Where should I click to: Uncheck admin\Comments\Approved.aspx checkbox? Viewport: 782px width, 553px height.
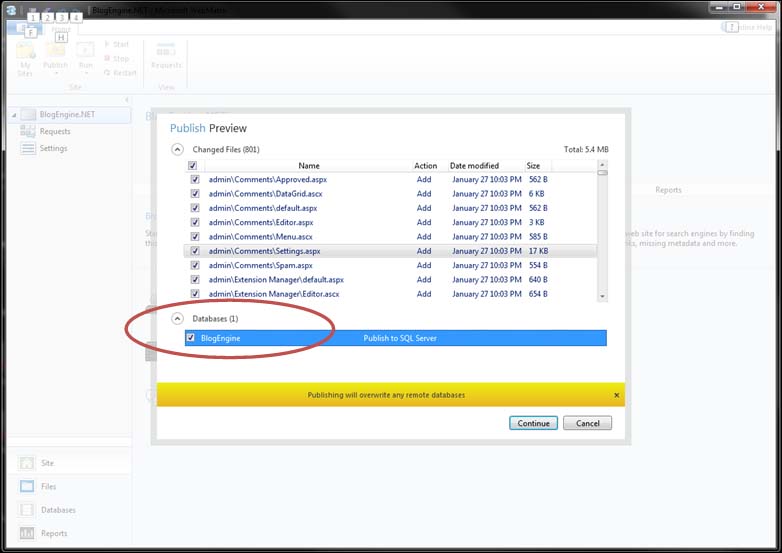195,180
